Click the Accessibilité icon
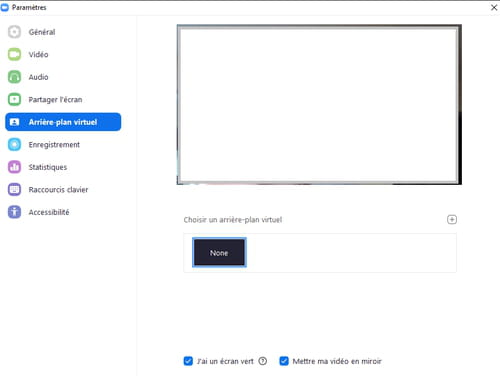Viewport: 500px width, 376px height. pyautogui.click(x=14, y=212)
